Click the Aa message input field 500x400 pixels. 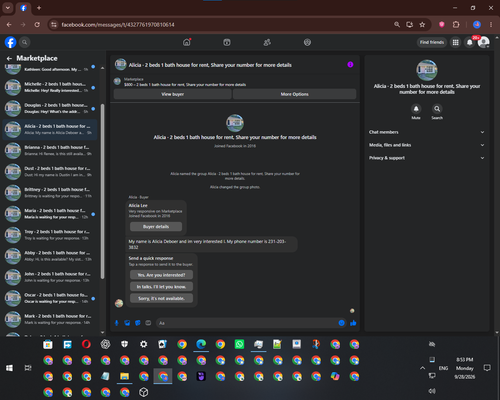248,323
